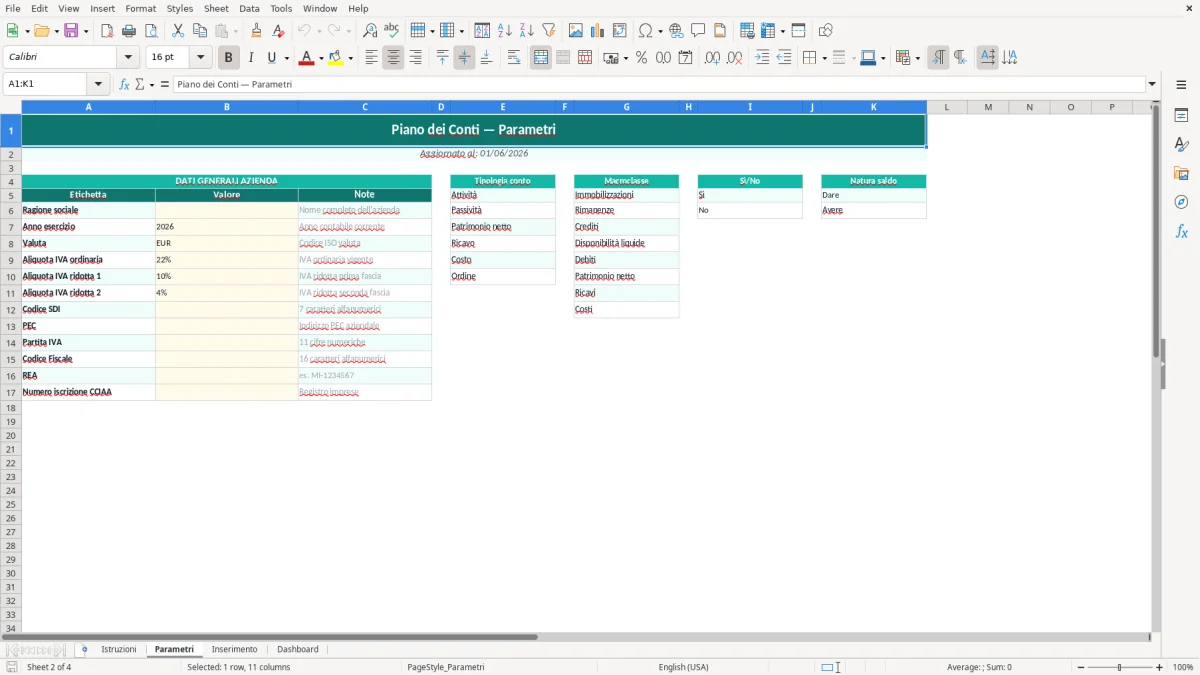Apply the yellow Background Color swatch
Screen dimensions: 1200x675
336,58
